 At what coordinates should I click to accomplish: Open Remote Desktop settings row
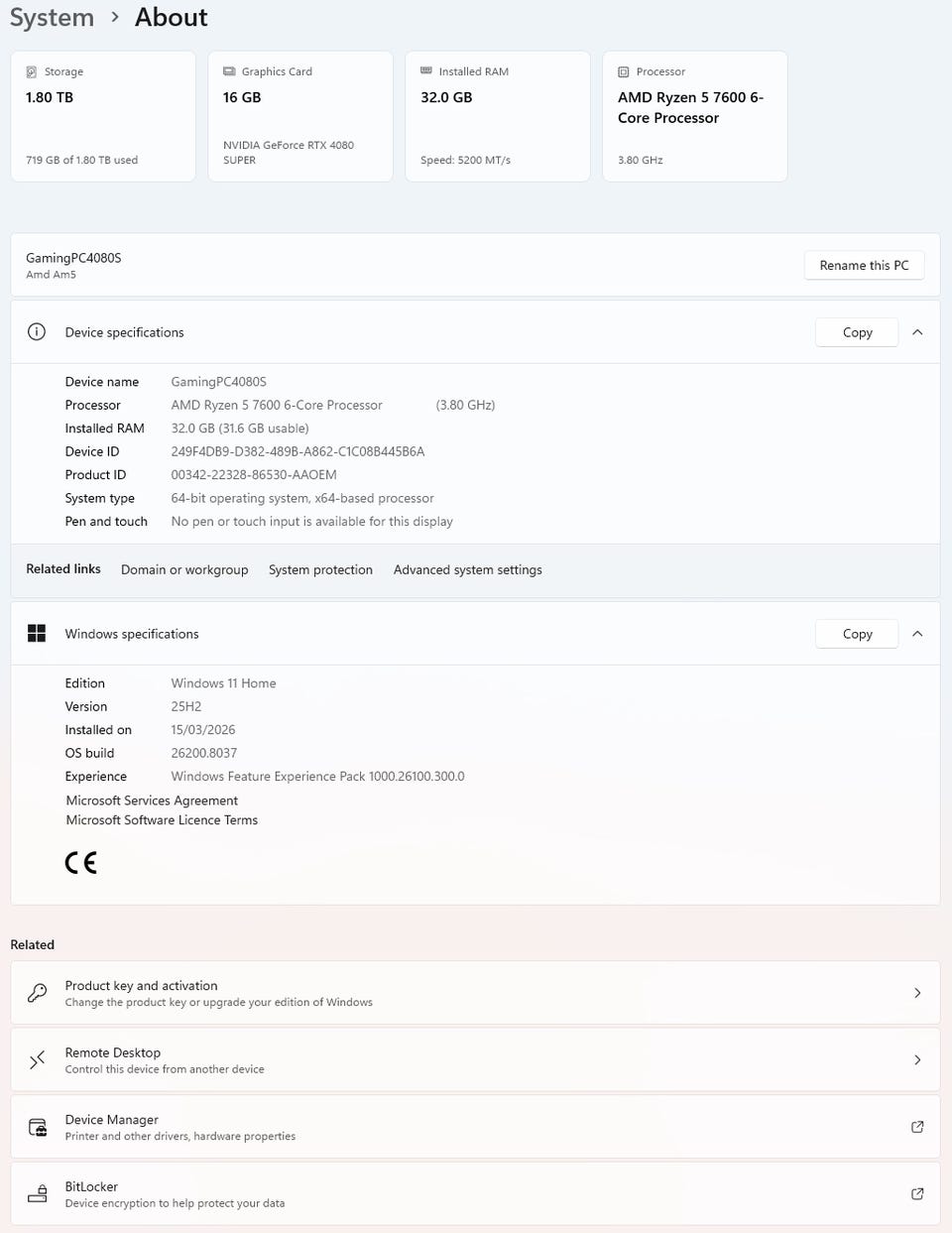click(475, 1060)
